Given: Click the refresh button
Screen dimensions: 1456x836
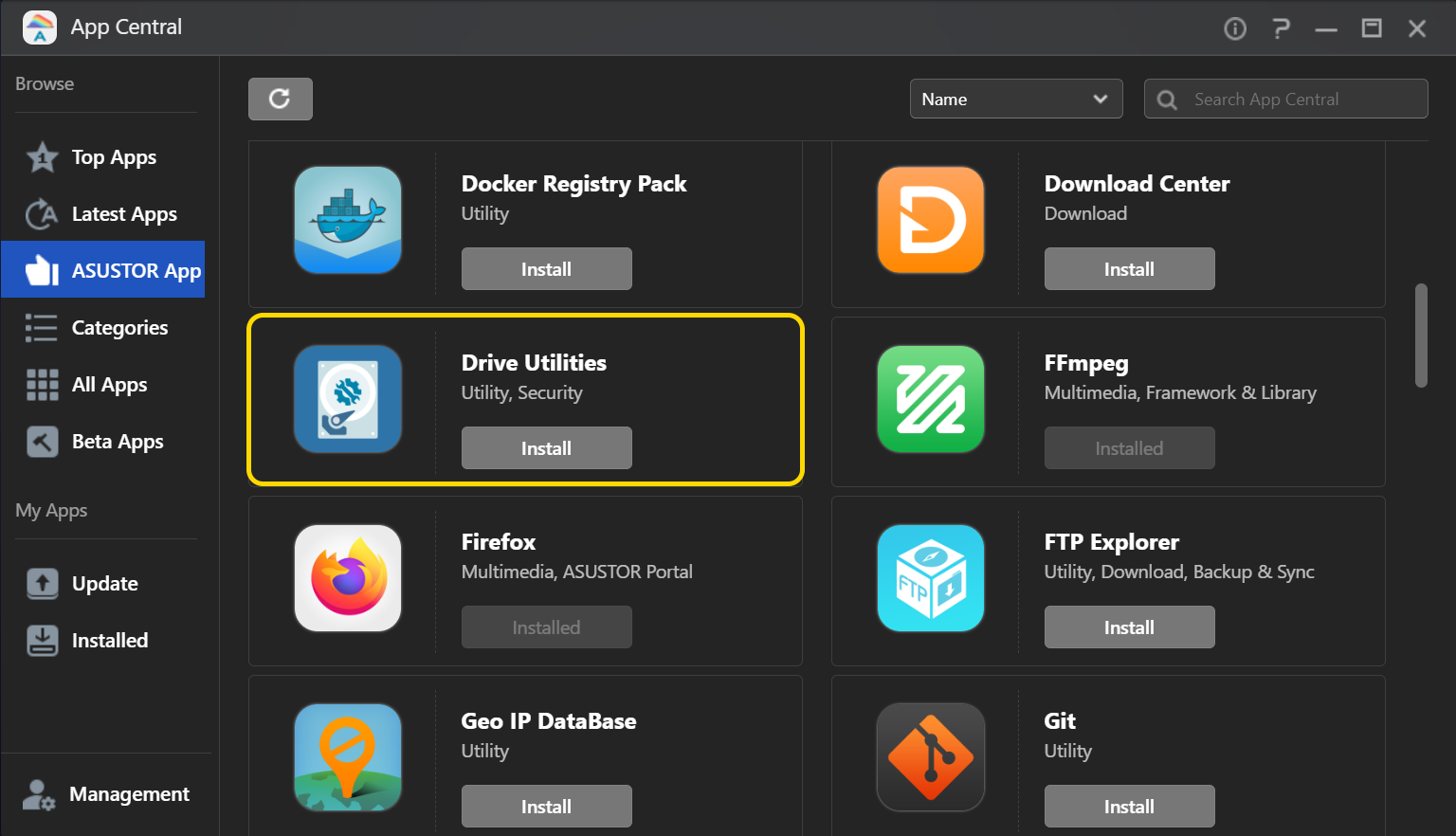Looking at the screenshot, I should pos(281,99).
